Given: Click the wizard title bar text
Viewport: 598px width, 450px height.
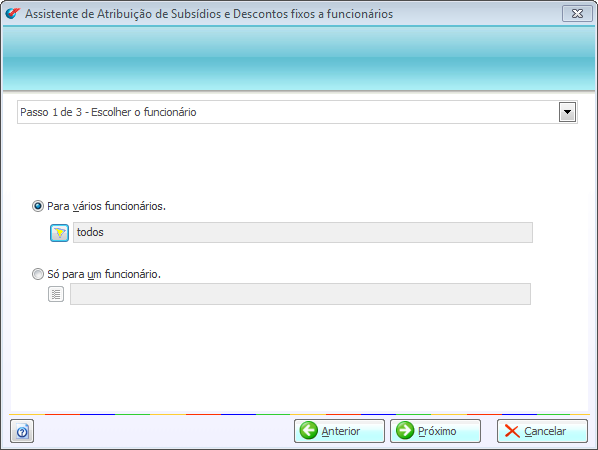Looking at the screenshot, I should coord(209,14).
